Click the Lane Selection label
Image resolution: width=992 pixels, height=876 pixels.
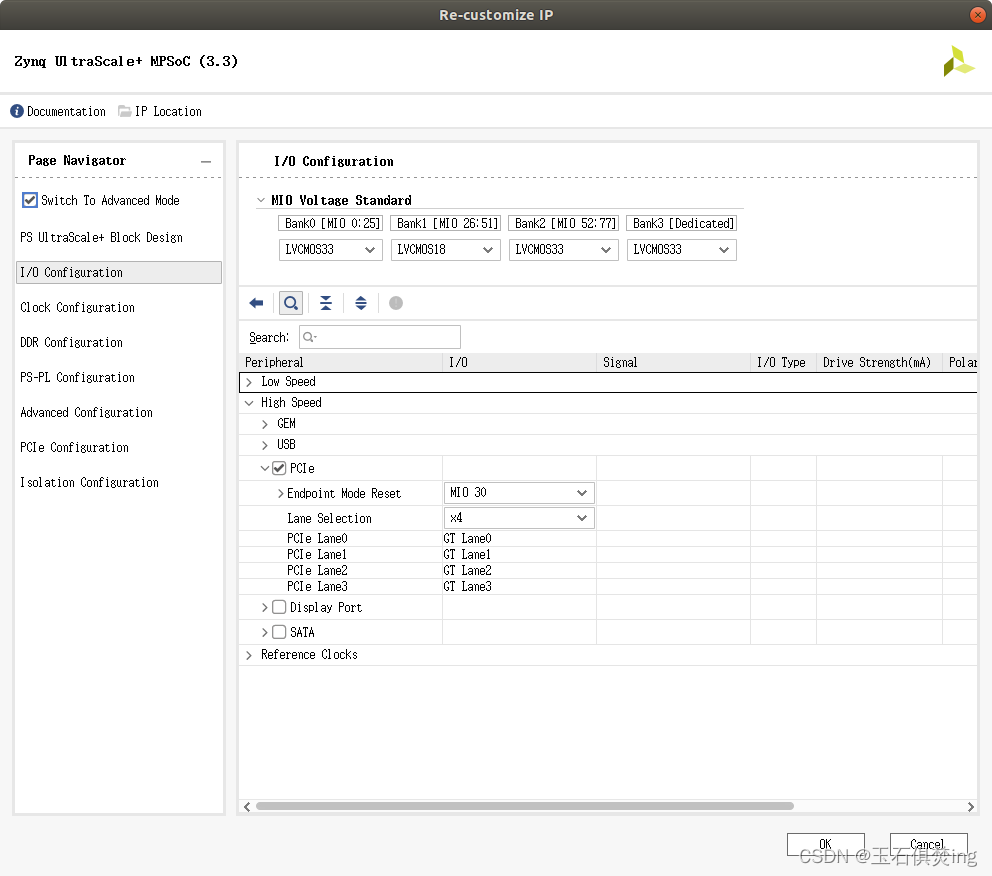coord(329,519)
